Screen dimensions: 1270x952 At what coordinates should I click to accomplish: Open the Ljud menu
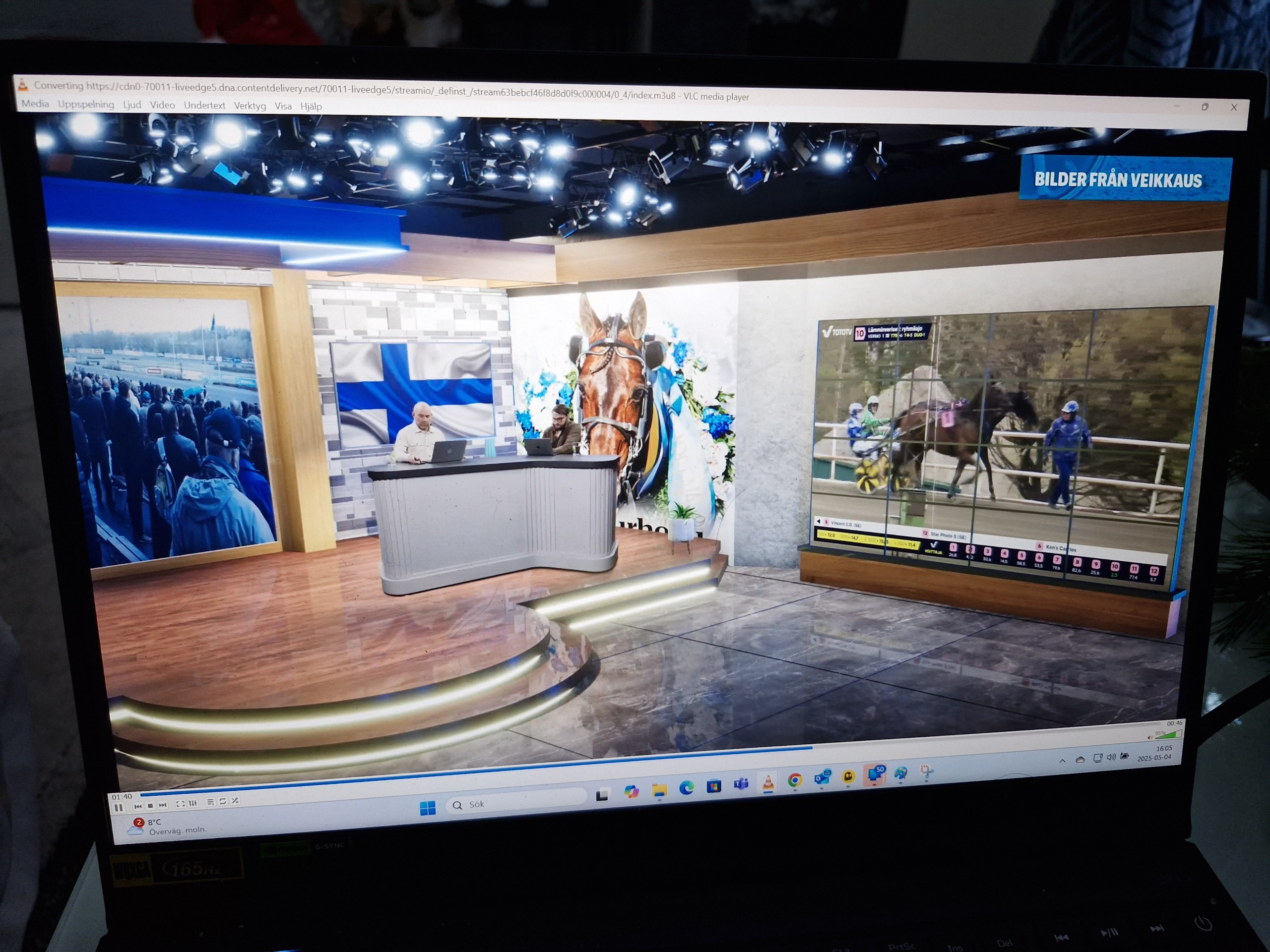132,105
